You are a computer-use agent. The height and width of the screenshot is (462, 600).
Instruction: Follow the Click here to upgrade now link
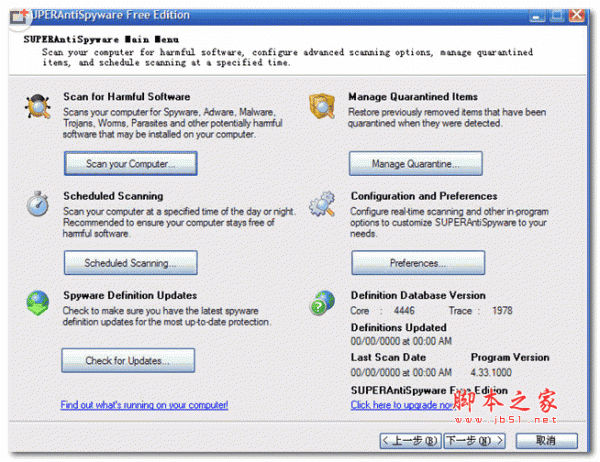[404, 405]
